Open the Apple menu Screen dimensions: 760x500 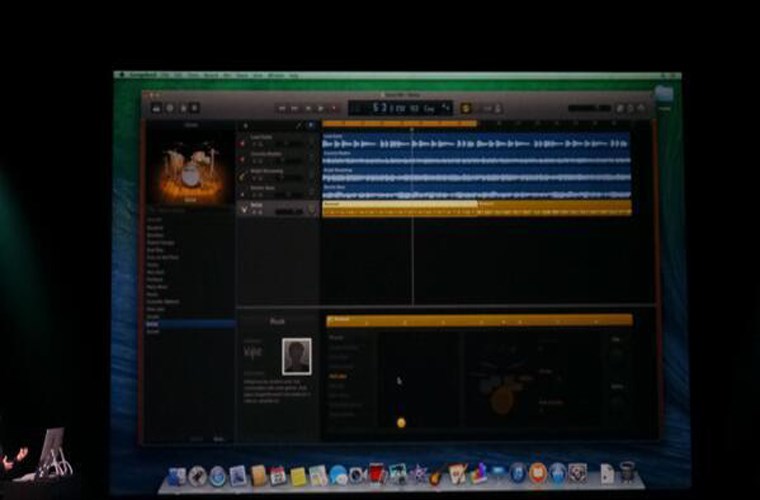tap(121, 75)
